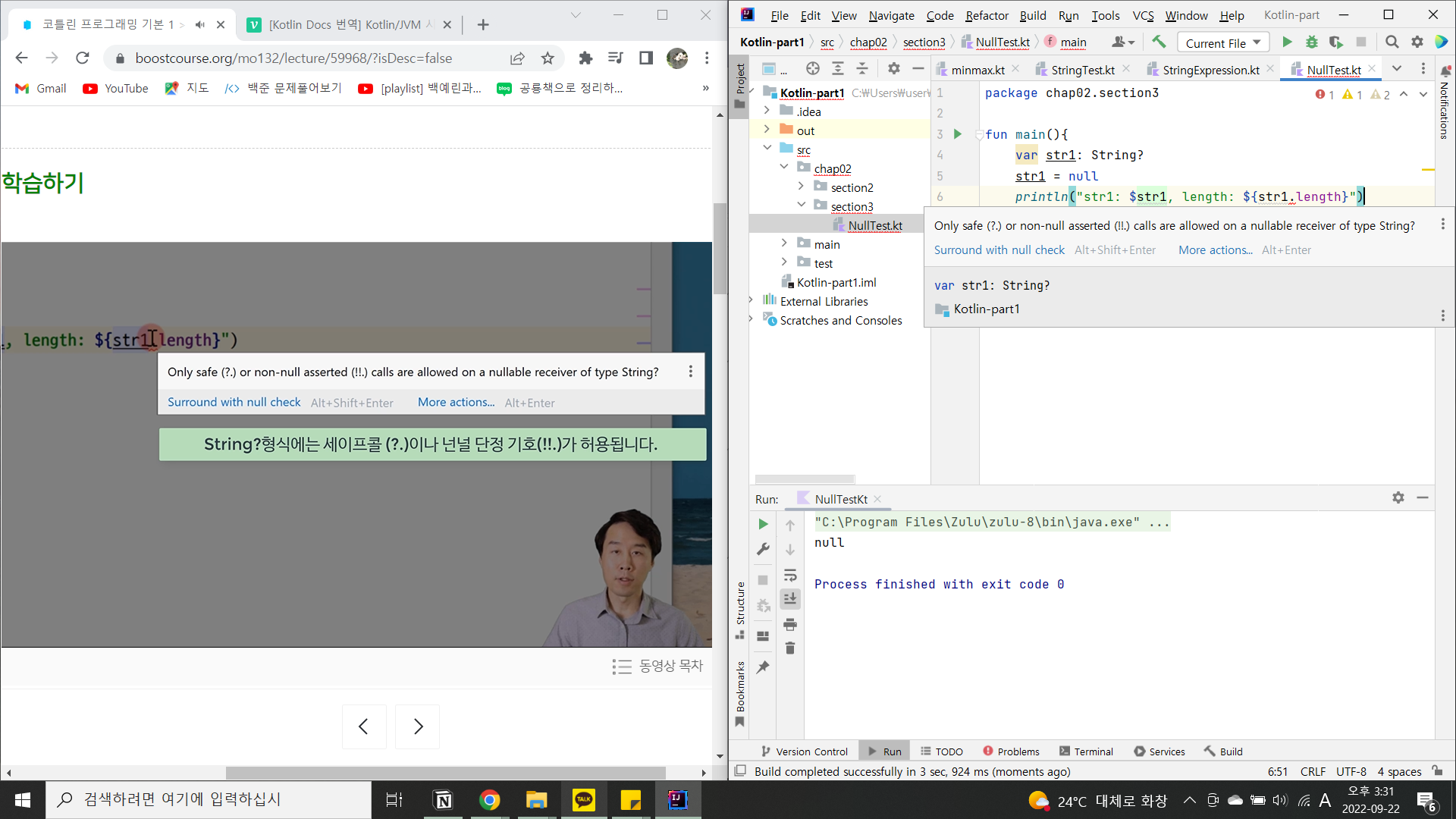Toggle file read-only lock in status bar
Image resolution: width=1456 pixels, height=819 pixels.
click(1437, 770)
